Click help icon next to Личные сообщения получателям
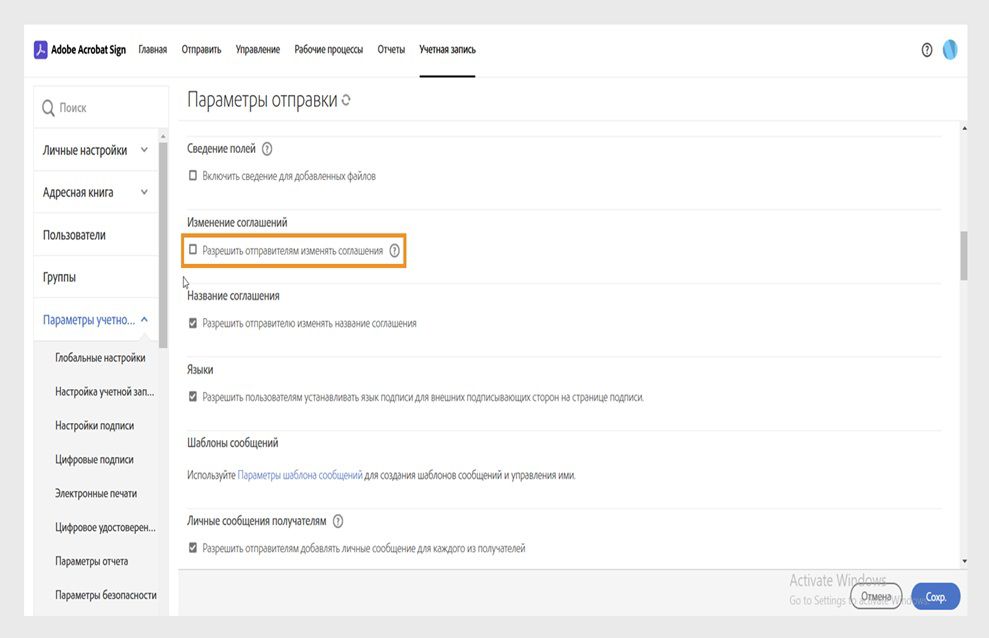The image size is (989, 638). click(338, 521)
